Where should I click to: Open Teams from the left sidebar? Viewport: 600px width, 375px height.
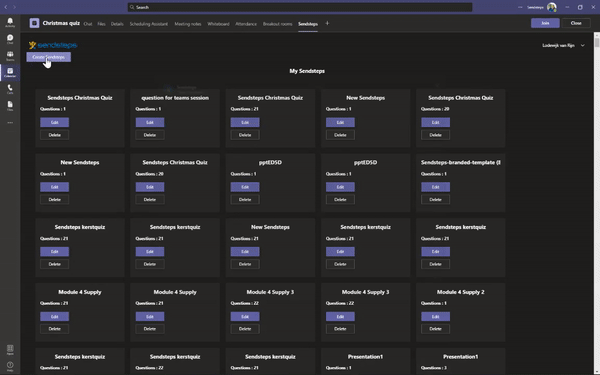tap(10, 56)
